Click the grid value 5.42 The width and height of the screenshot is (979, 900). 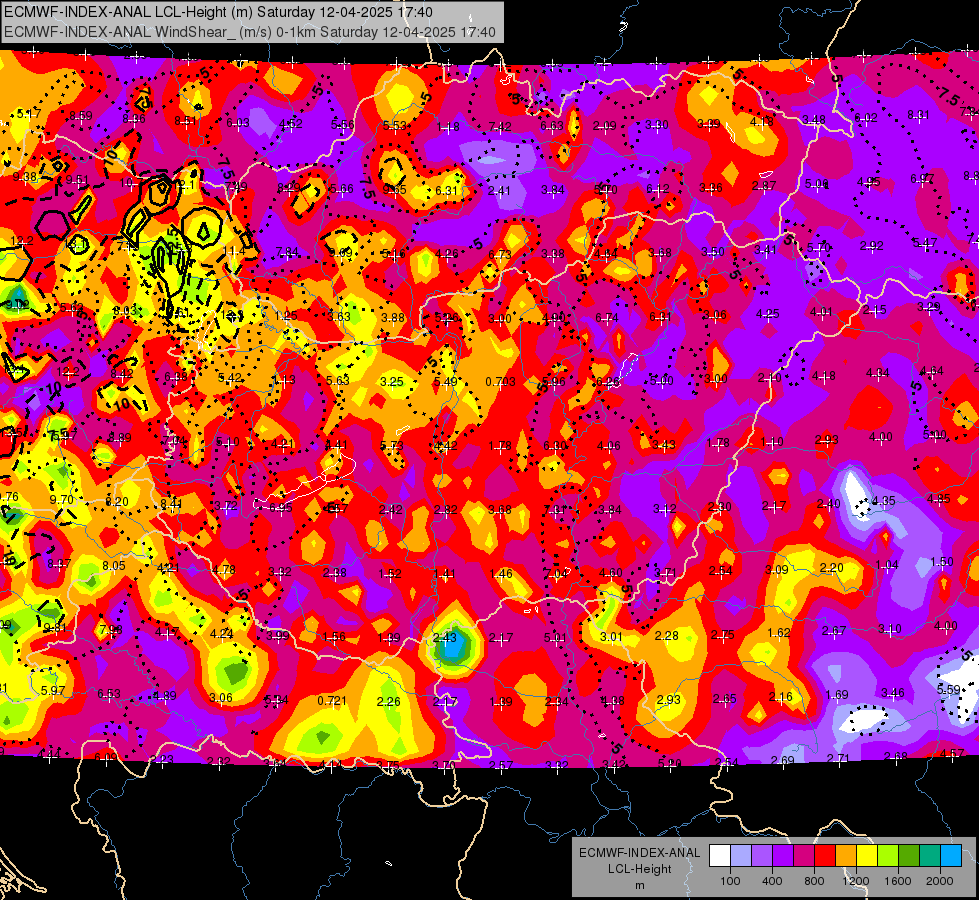(230, 378)
